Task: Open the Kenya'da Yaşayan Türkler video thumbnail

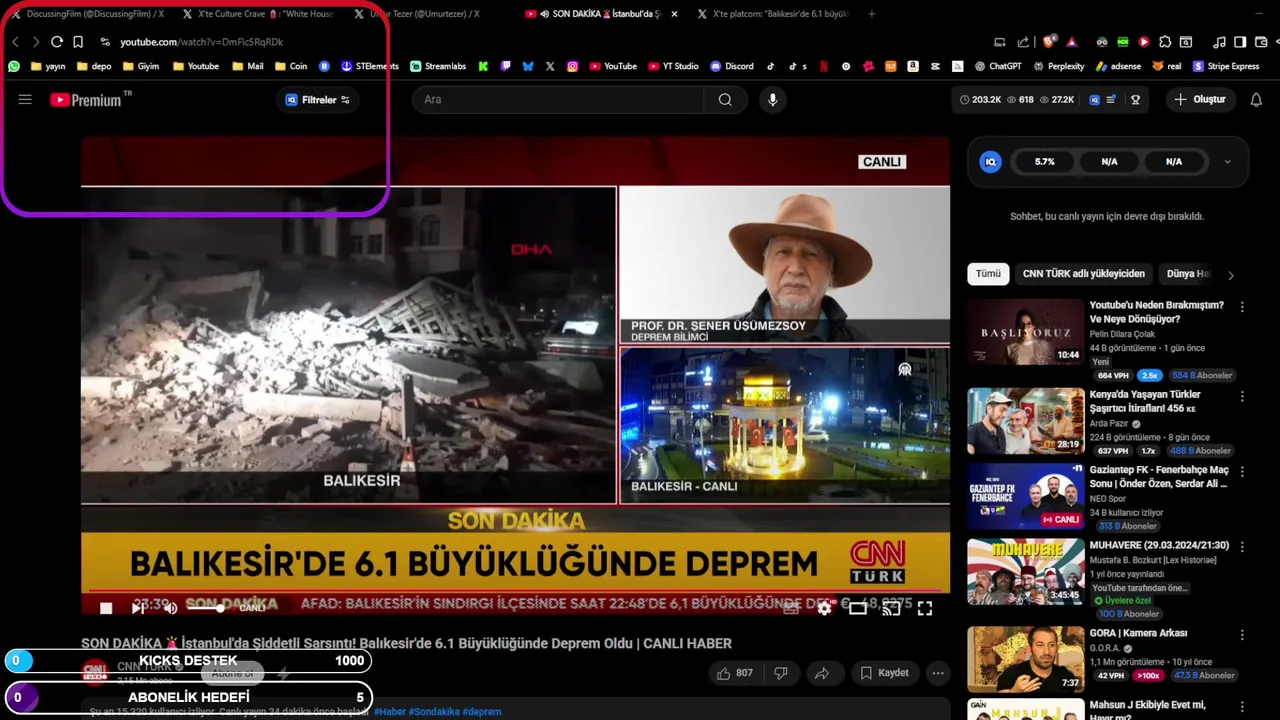Action: click(1025, 421)
